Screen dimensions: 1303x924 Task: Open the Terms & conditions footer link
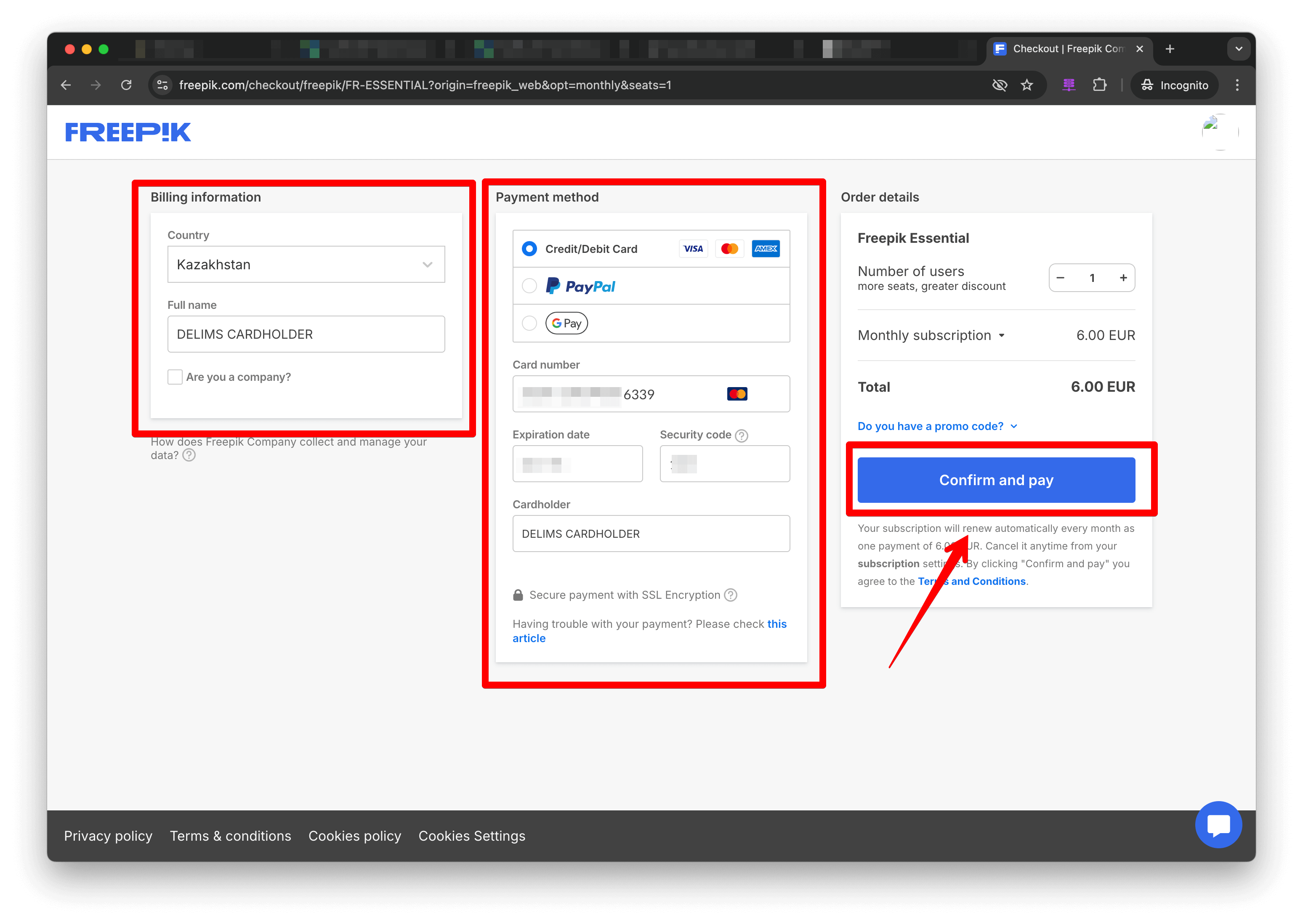(x=231, y=836)
